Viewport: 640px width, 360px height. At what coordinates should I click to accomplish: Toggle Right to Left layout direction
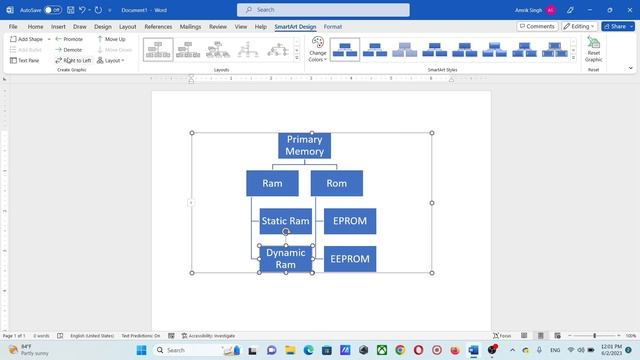[x=73, y=60]
